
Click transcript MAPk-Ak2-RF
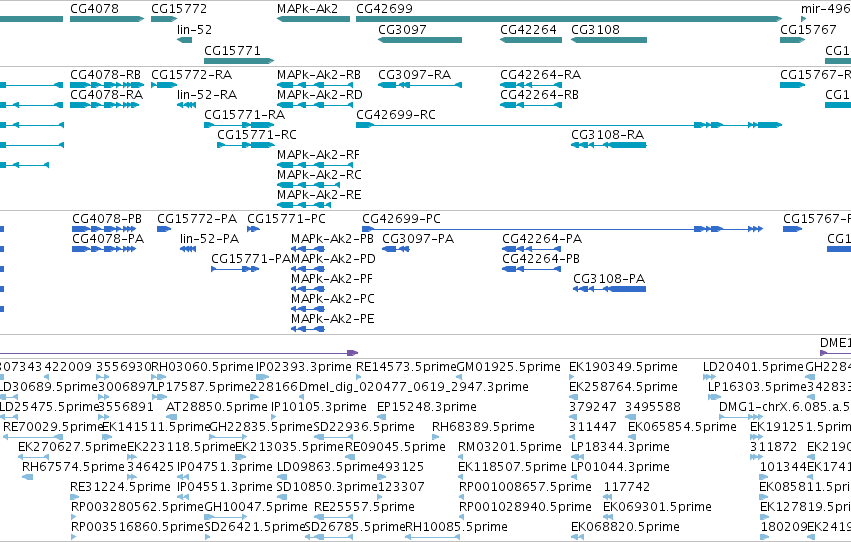pos(318,155)
